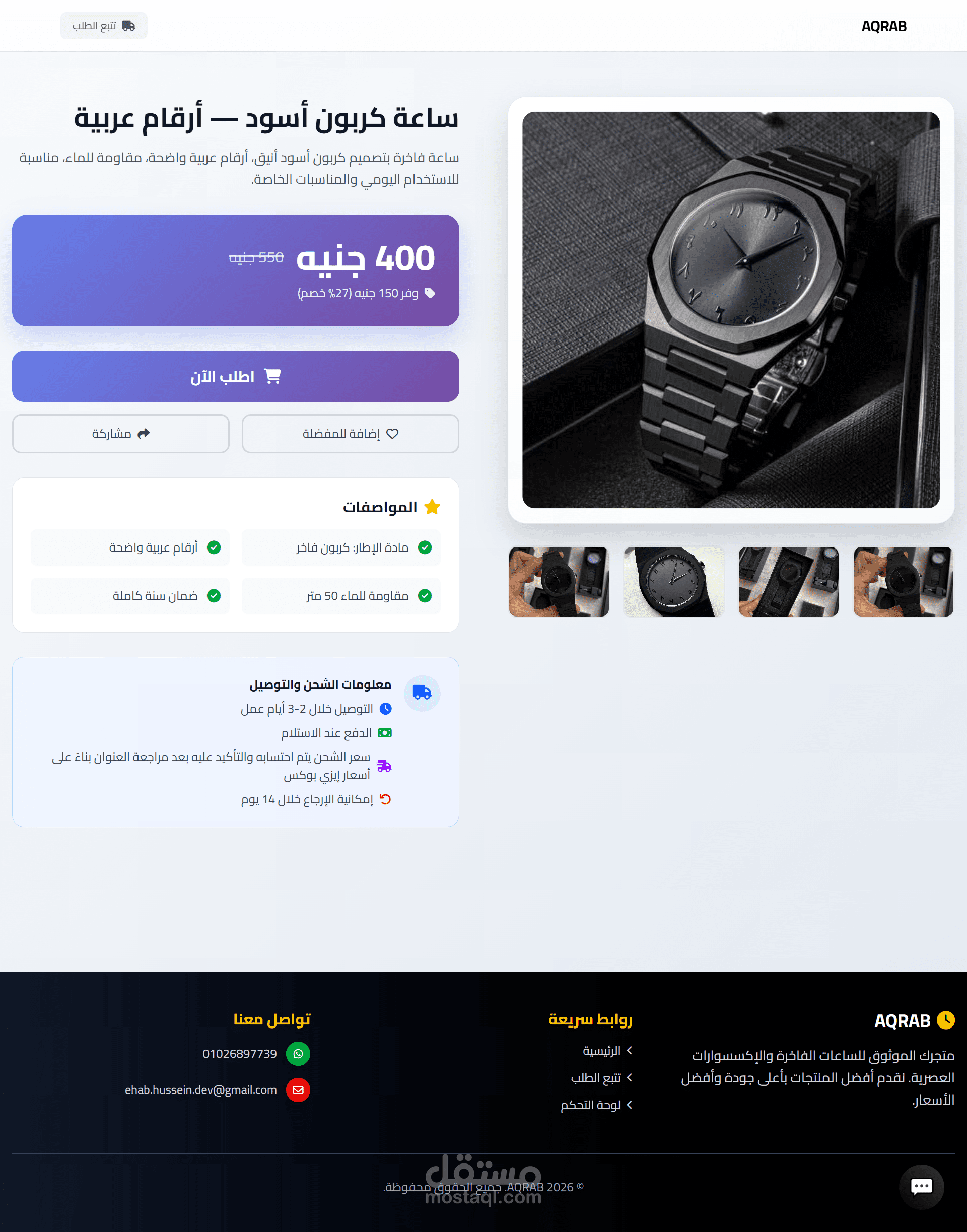Screen dimensions: 967x1232
Task: Click the مشاركة share button
Action: (x=120, y=434)
